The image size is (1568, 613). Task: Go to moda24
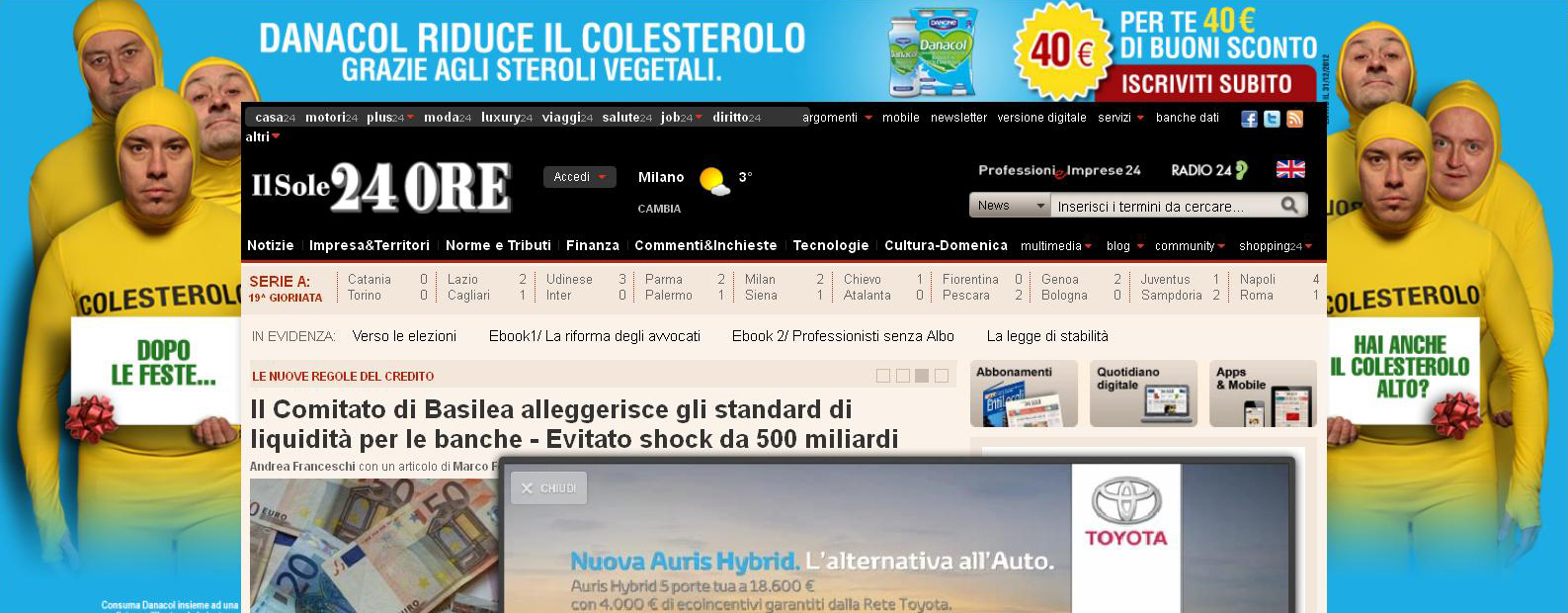[448, 118]
